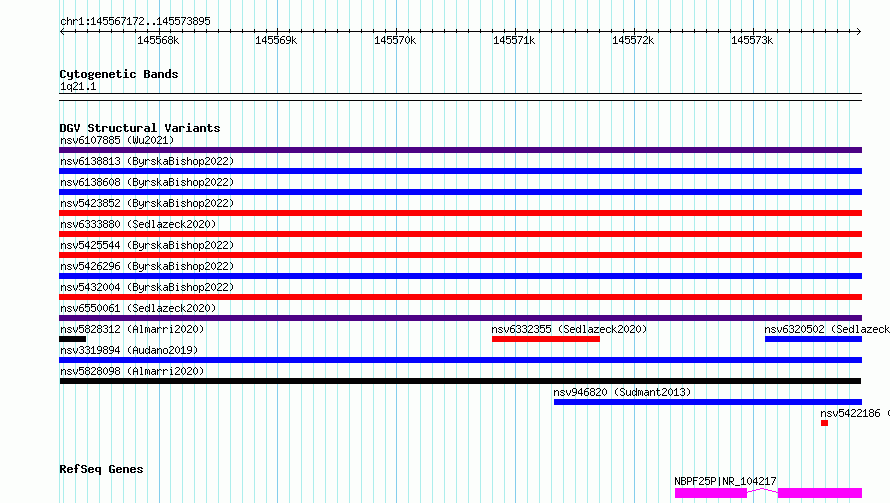The width and height of the screenshot is (890, 503).
Task: Click the blue bar under nsv6320502
Action: 813,339
